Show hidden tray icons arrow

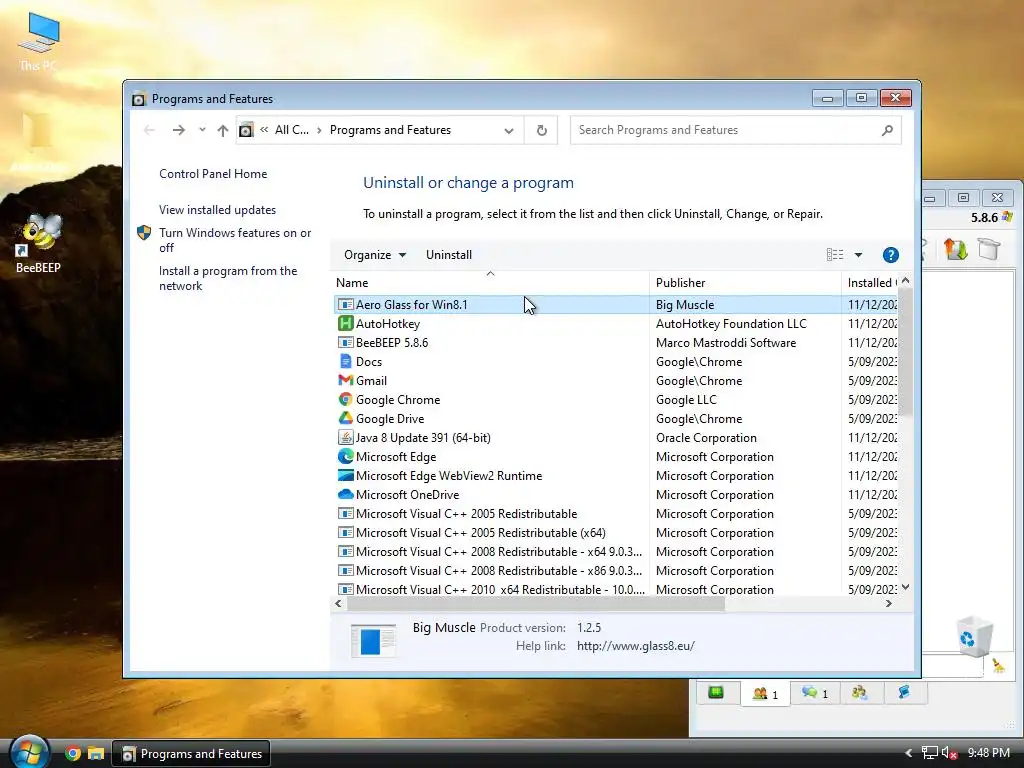point(908,753)
